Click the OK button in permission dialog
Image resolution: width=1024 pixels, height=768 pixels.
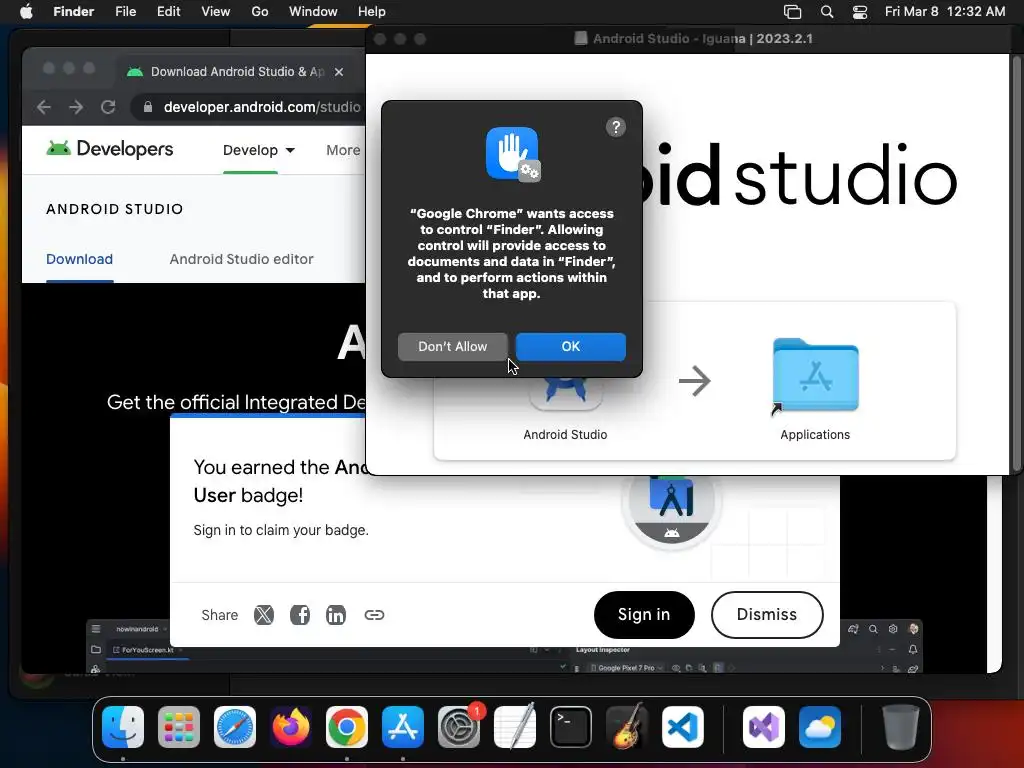pos(570,346)
